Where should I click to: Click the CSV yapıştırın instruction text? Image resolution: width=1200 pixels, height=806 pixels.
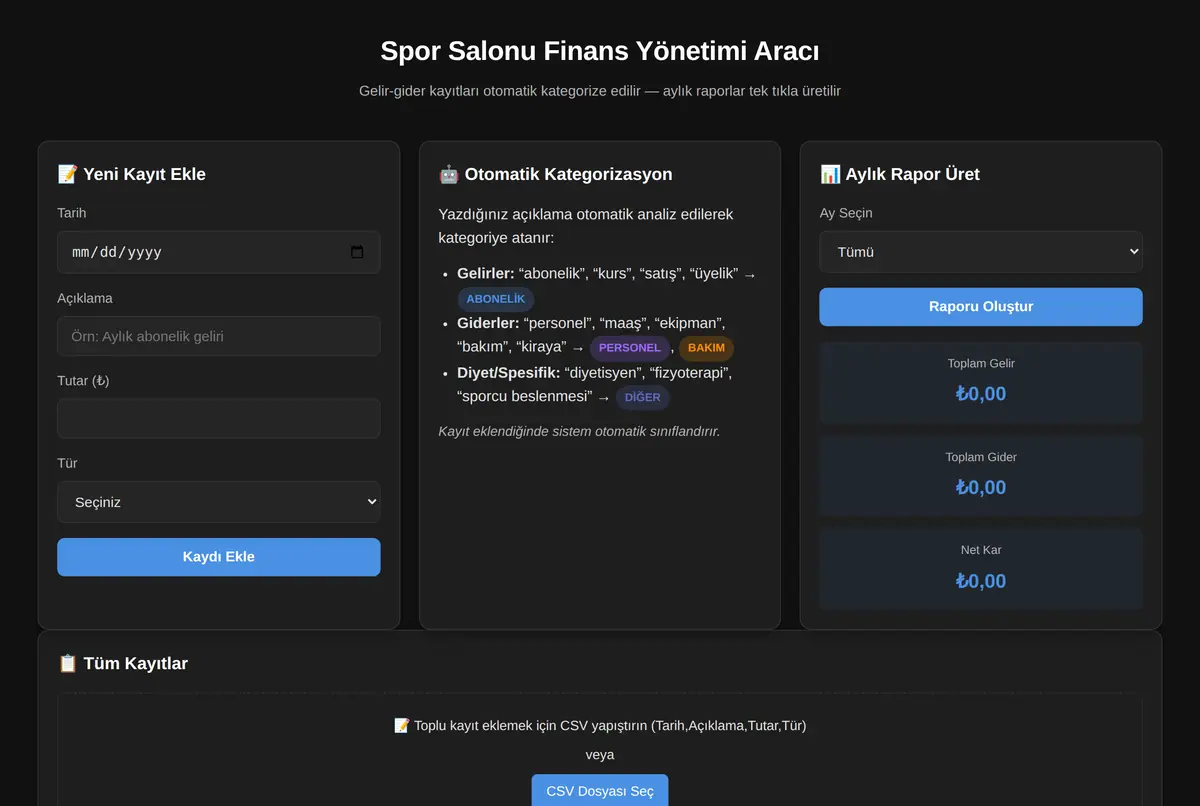pyautogui.click(x=600, y=725)
